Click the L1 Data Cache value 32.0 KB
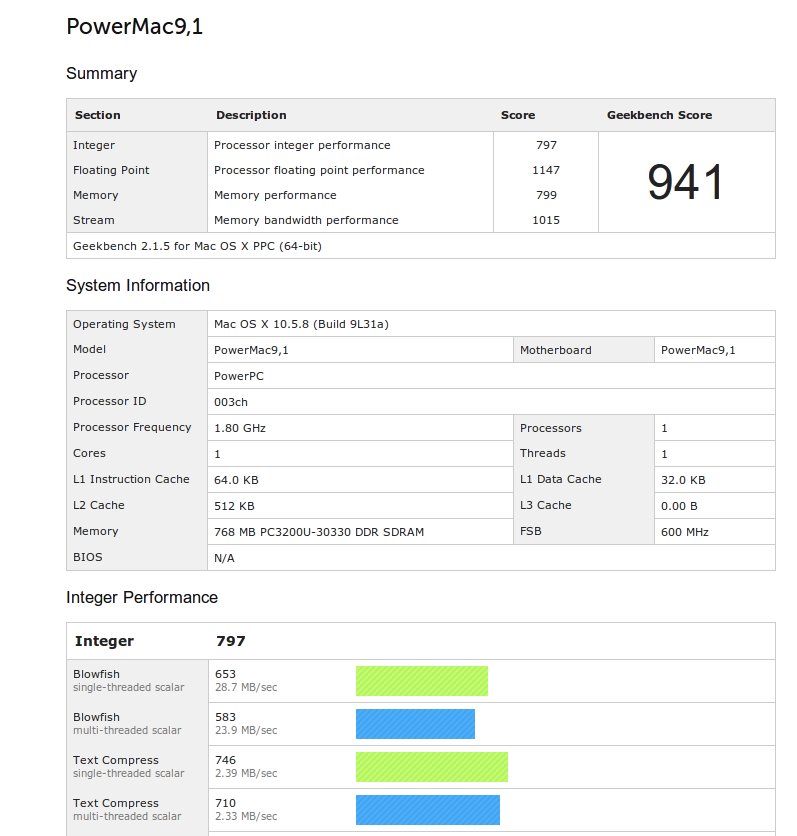Image resolution: width=797 pixels, height=836 pixels. coord(683,480)
